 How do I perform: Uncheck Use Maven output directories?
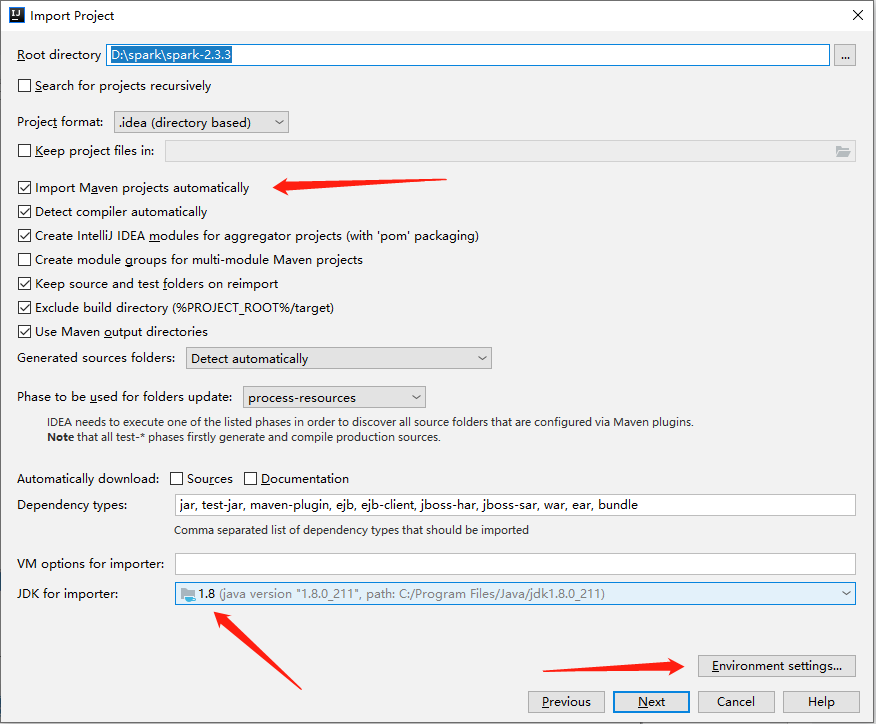pyautogui.click(x=23, y=331)
